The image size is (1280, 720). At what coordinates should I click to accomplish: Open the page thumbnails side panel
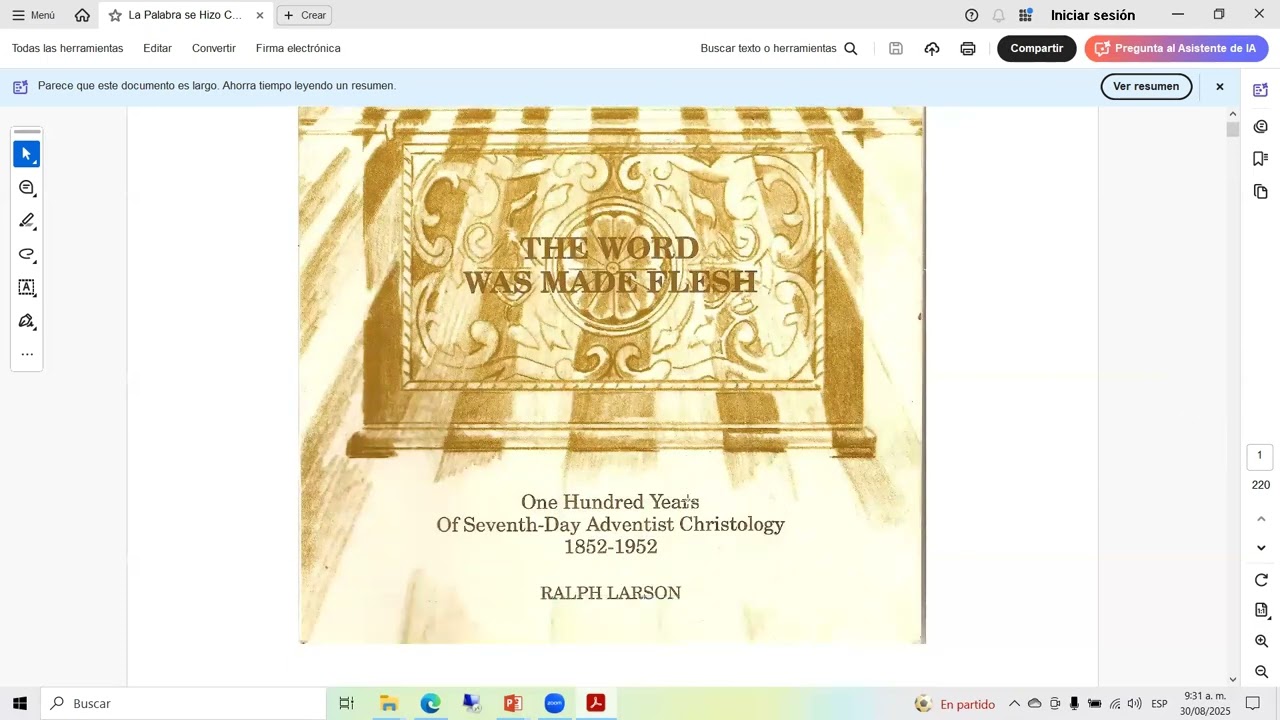(1261, 191)
